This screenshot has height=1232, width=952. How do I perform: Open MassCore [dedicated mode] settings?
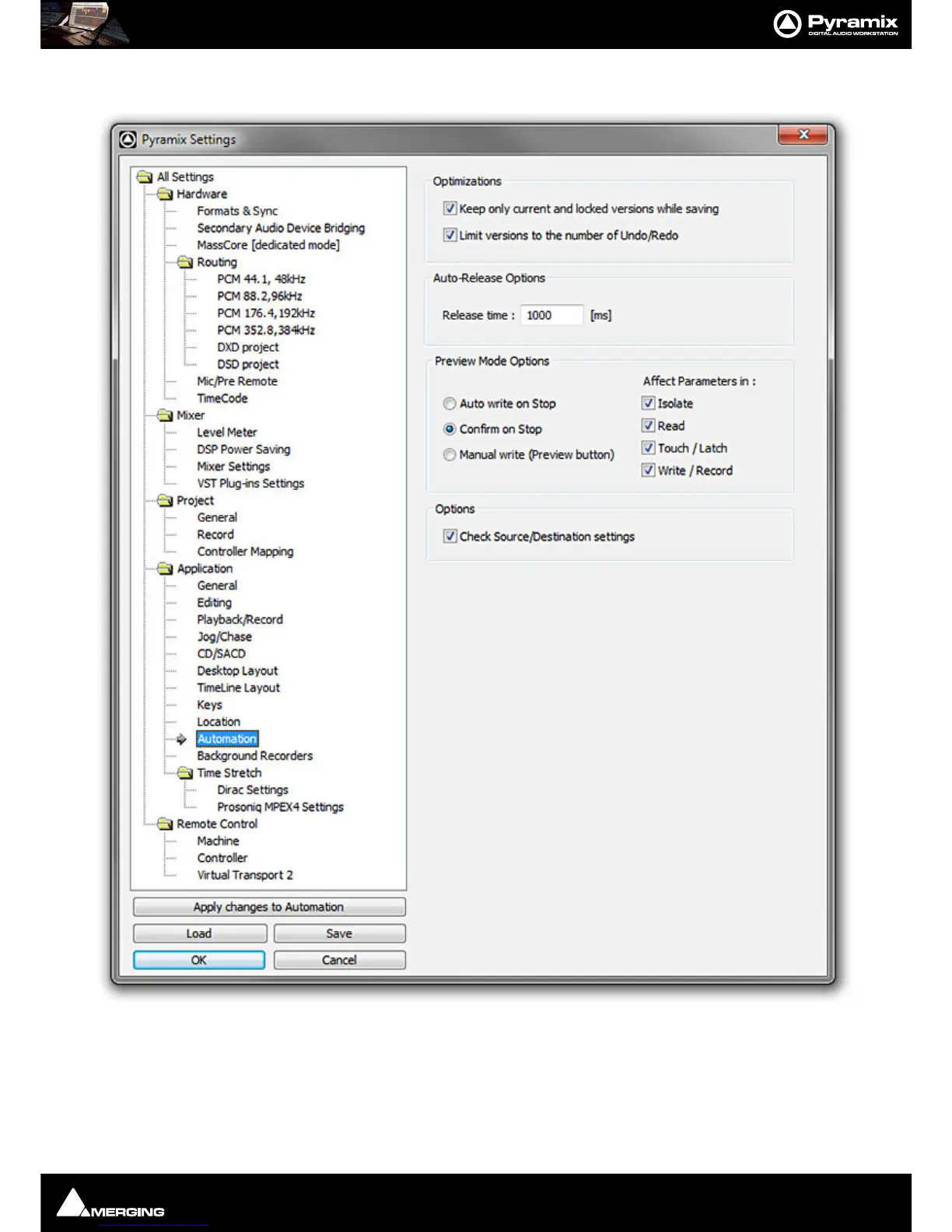click(x=268, y=245)
